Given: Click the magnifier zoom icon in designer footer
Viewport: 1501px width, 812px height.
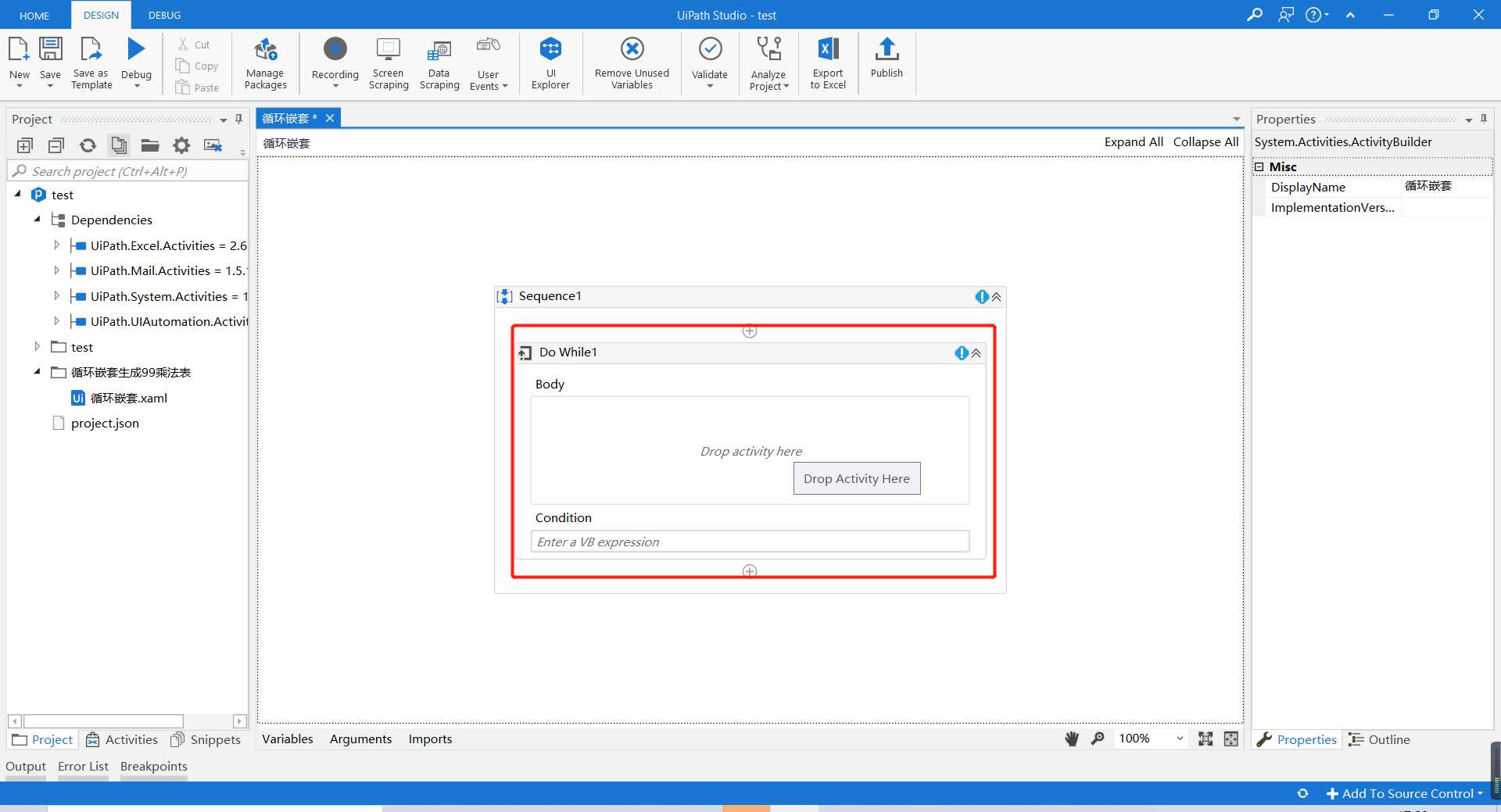Looking at the screenshot, I should [1098, 739].
